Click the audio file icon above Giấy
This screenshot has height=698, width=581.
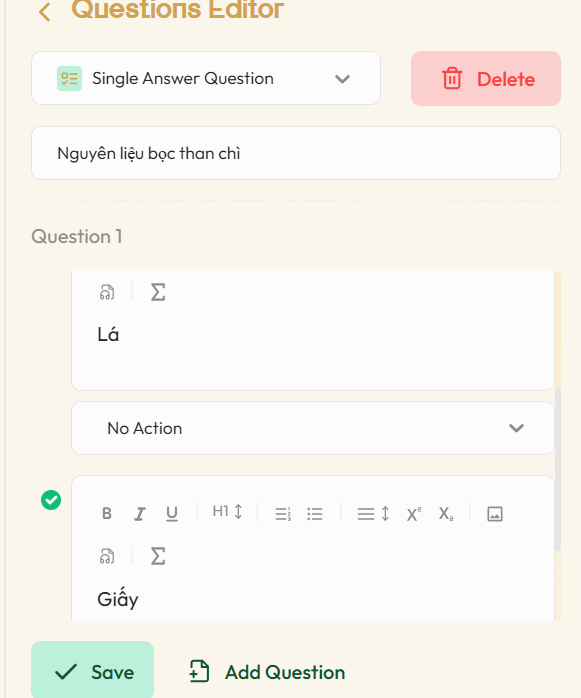click(x=107, y=556)
